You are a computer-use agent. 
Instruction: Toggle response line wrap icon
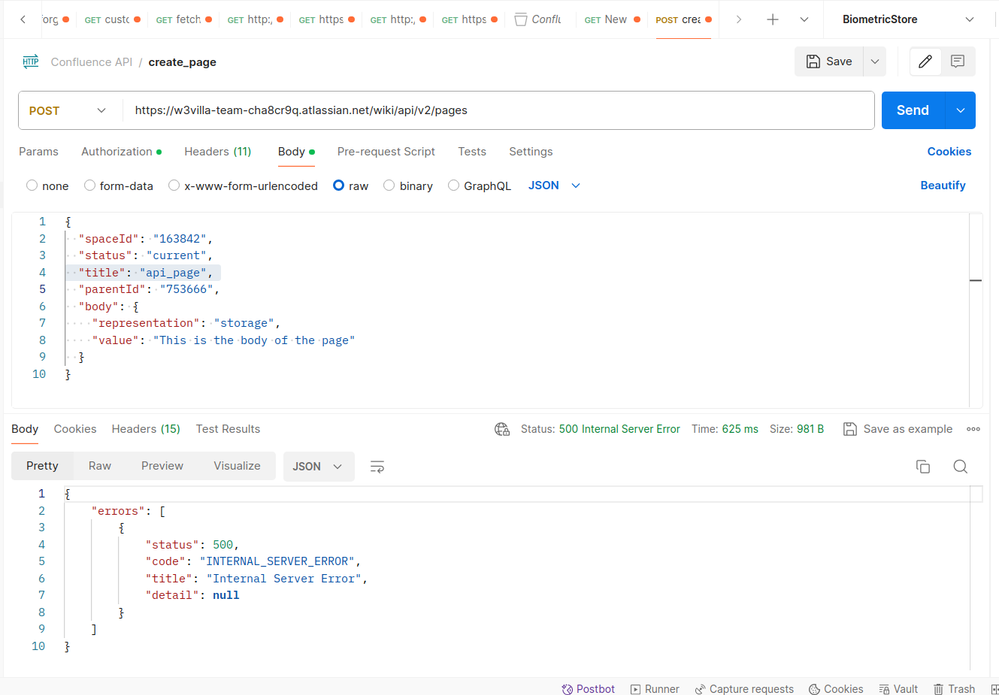377,467
